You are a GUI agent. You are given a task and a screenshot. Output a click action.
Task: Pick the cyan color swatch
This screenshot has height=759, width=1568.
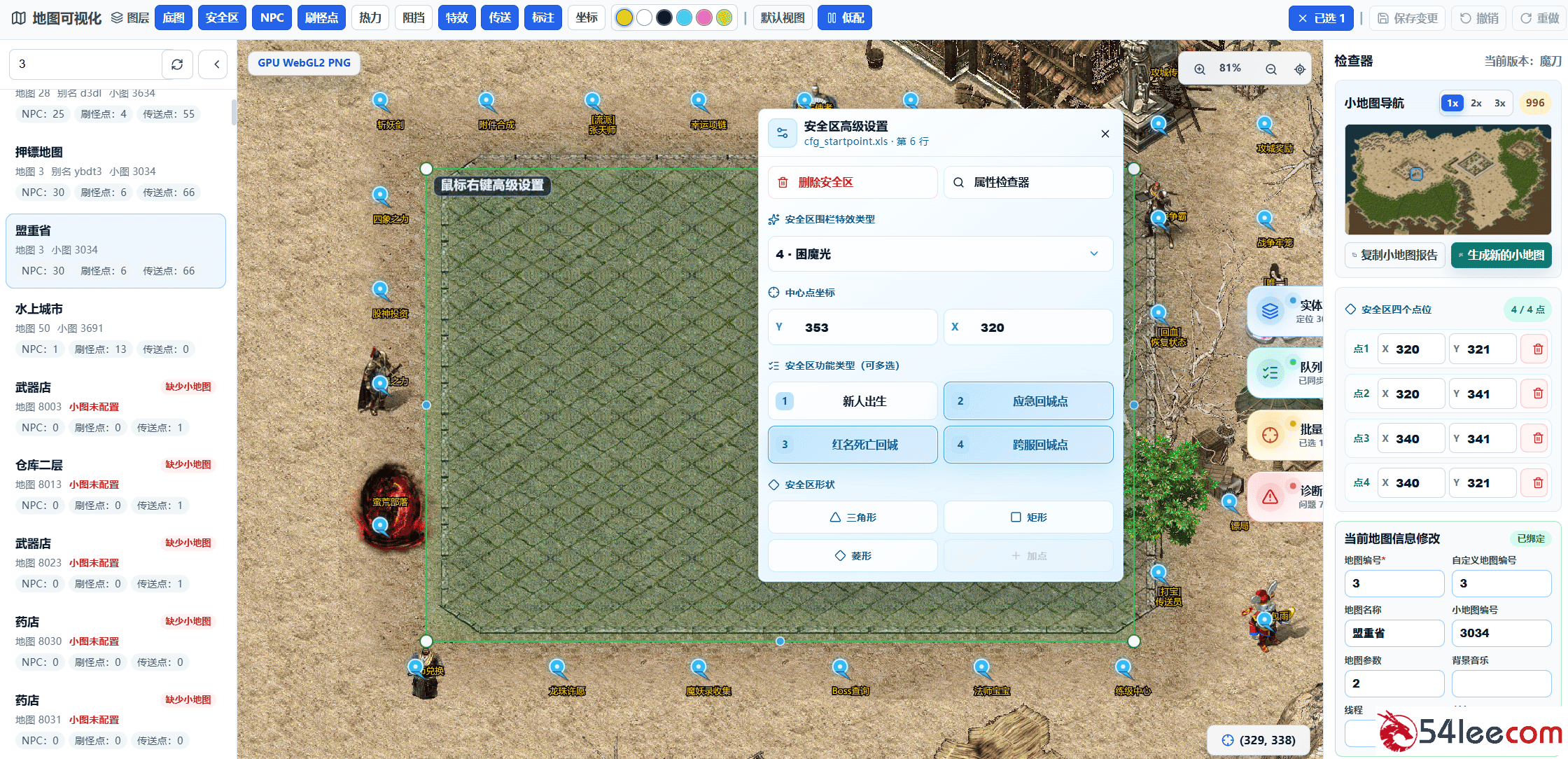684,18
